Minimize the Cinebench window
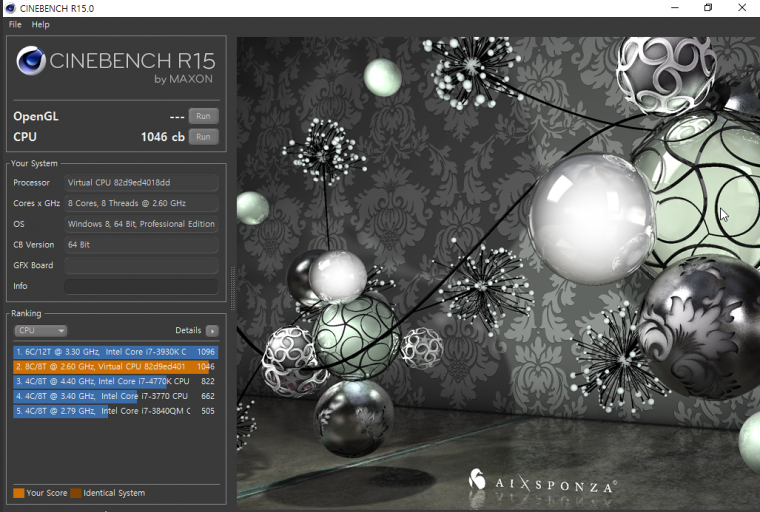 pos(675,8)
